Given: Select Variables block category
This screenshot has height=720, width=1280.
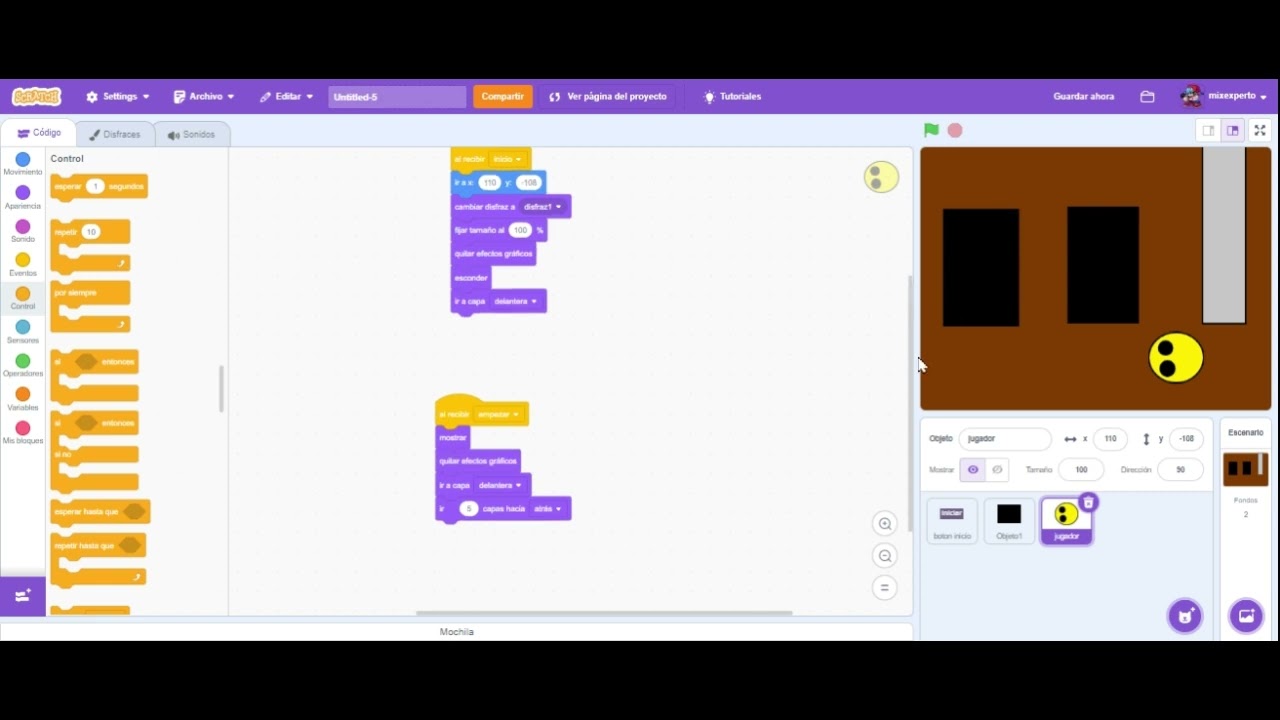Looking at the screenshot, I should 23,399.
